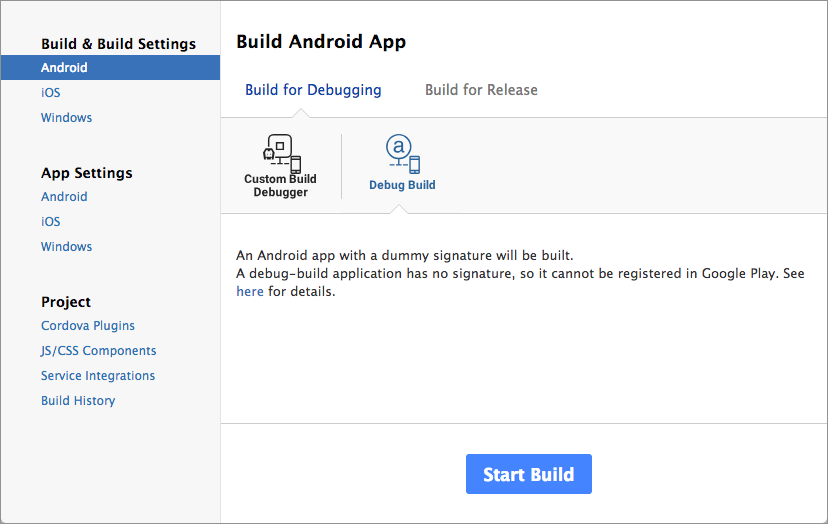This screenshot has height=524, width=828.
Task: Switch to Build for Debugging tab
Action: click(313, 90)
